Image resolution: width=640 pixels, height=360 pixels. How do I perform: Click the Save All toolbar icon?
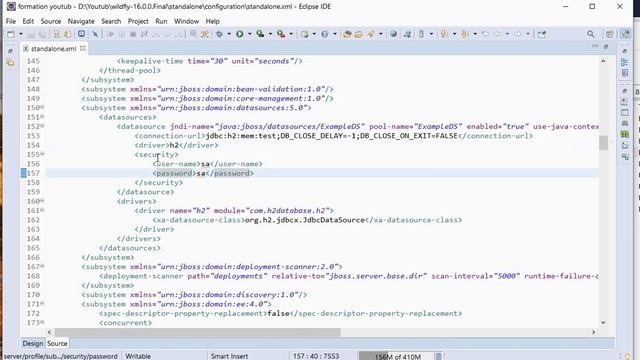pos(42,34)
